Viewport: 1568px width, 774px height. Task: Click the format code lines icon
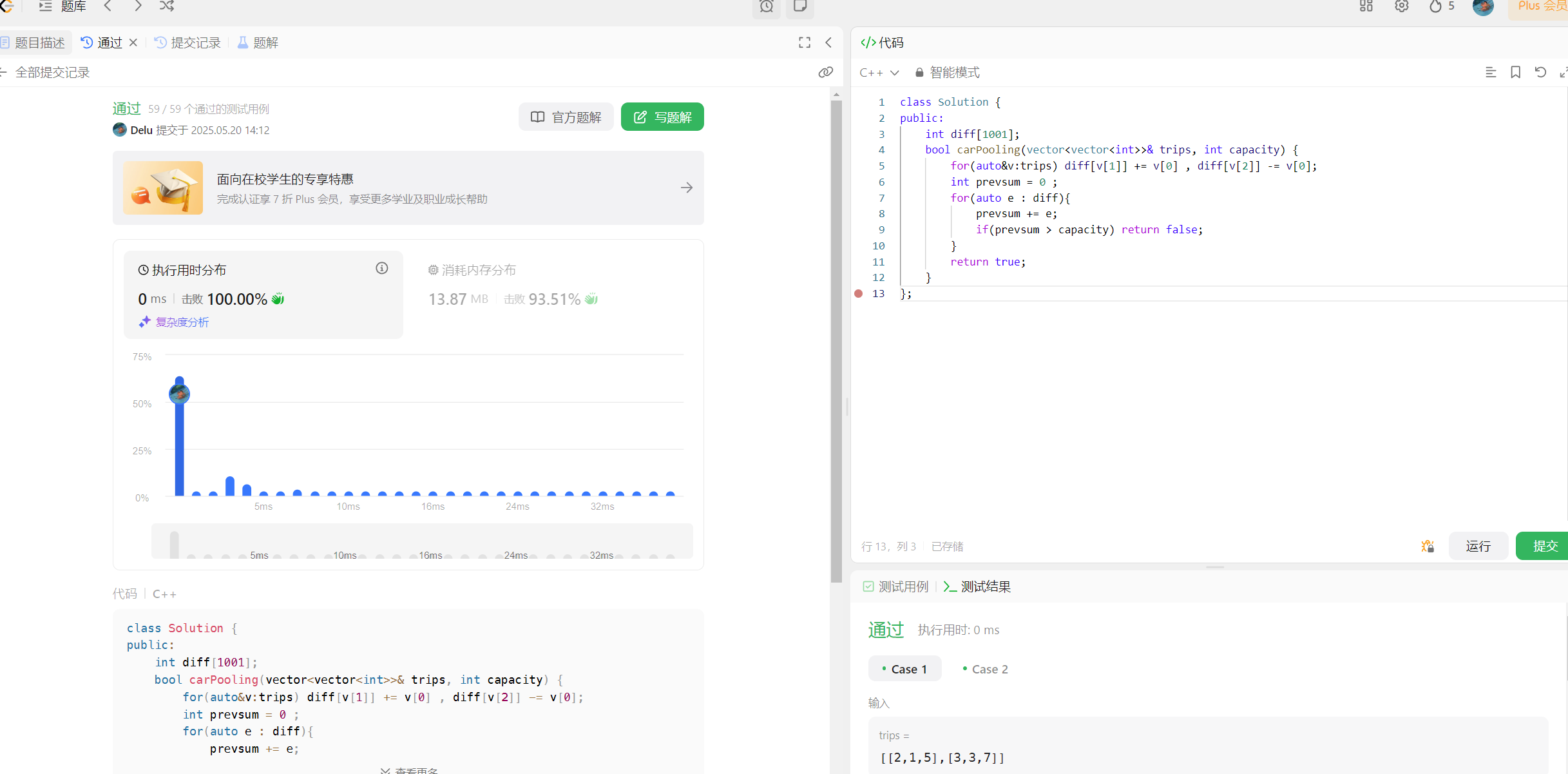(1491, 72)
